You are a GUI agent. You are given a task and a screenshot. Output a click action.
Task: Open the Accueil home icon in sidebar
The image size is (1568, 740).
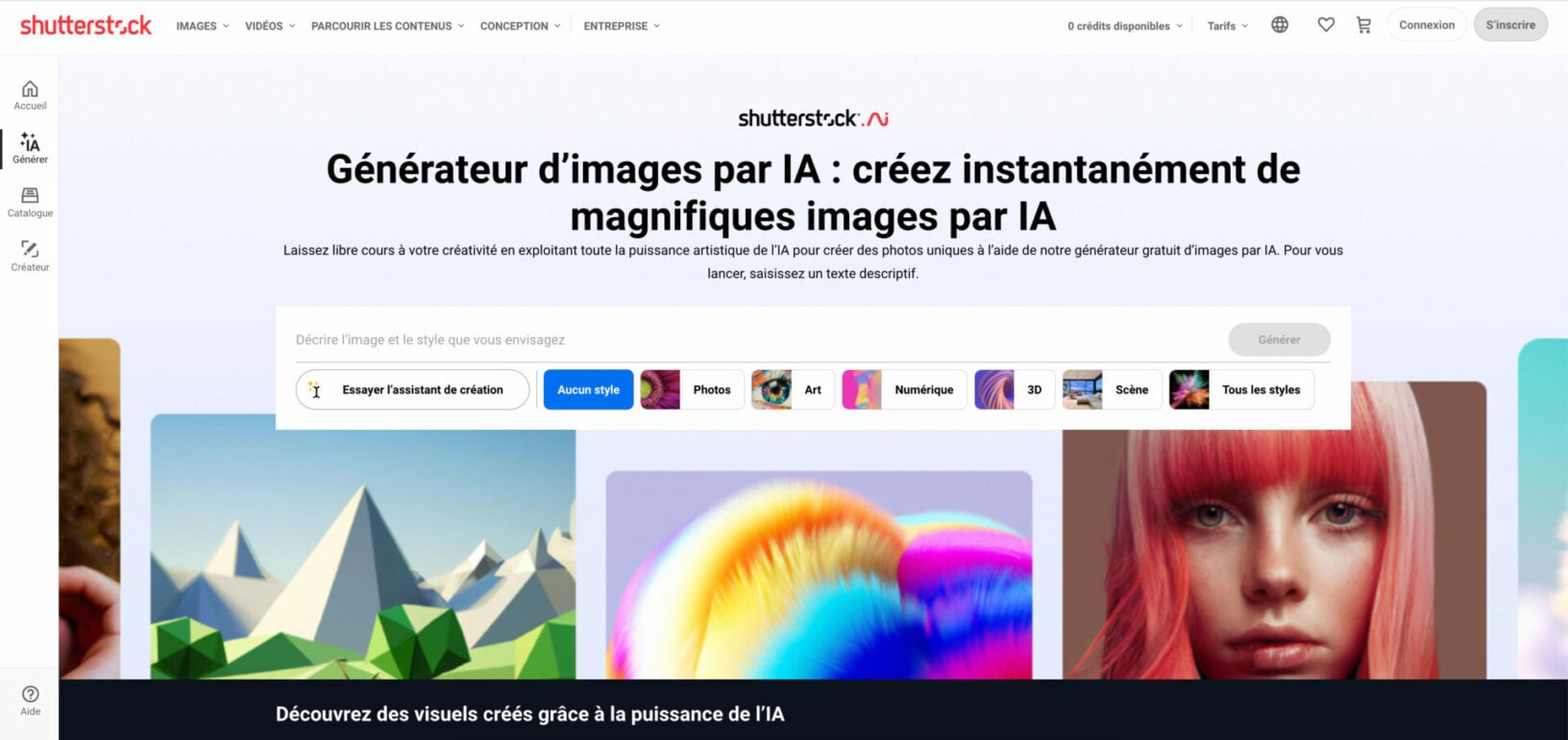point(30,89)
